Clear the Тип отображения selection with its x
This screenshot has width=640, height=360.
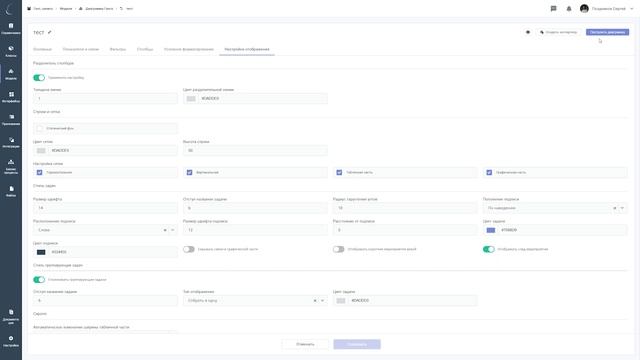pyautogui.click(x=315, y=301)
